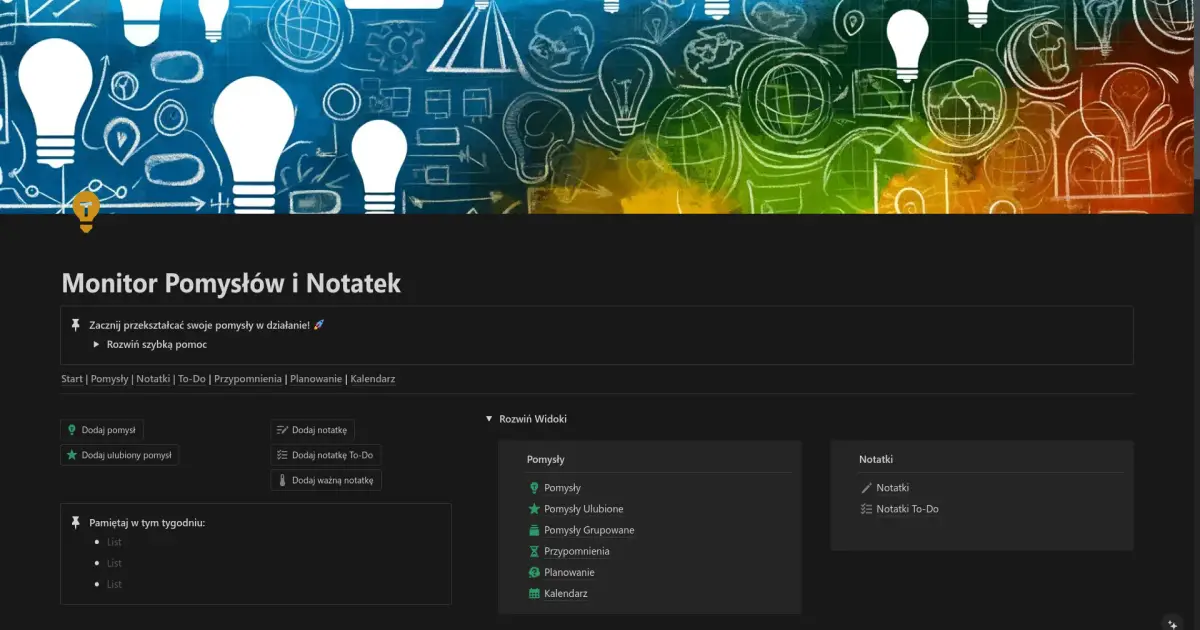Click the hourglass icon beside Przypomnienia
The width and height of the screenshot is (1200, 630).
534,551
